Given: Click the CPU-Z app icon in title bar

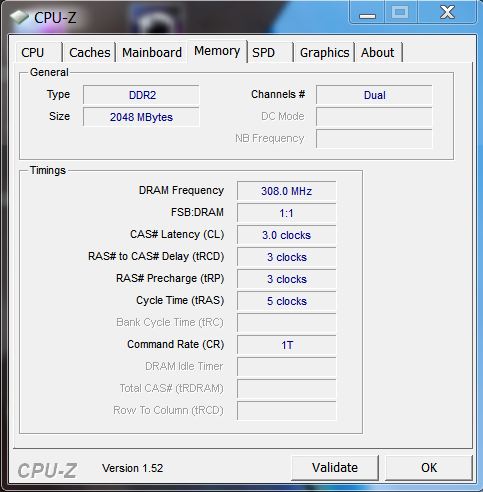Looking at the screenshot, I should 19,17.
